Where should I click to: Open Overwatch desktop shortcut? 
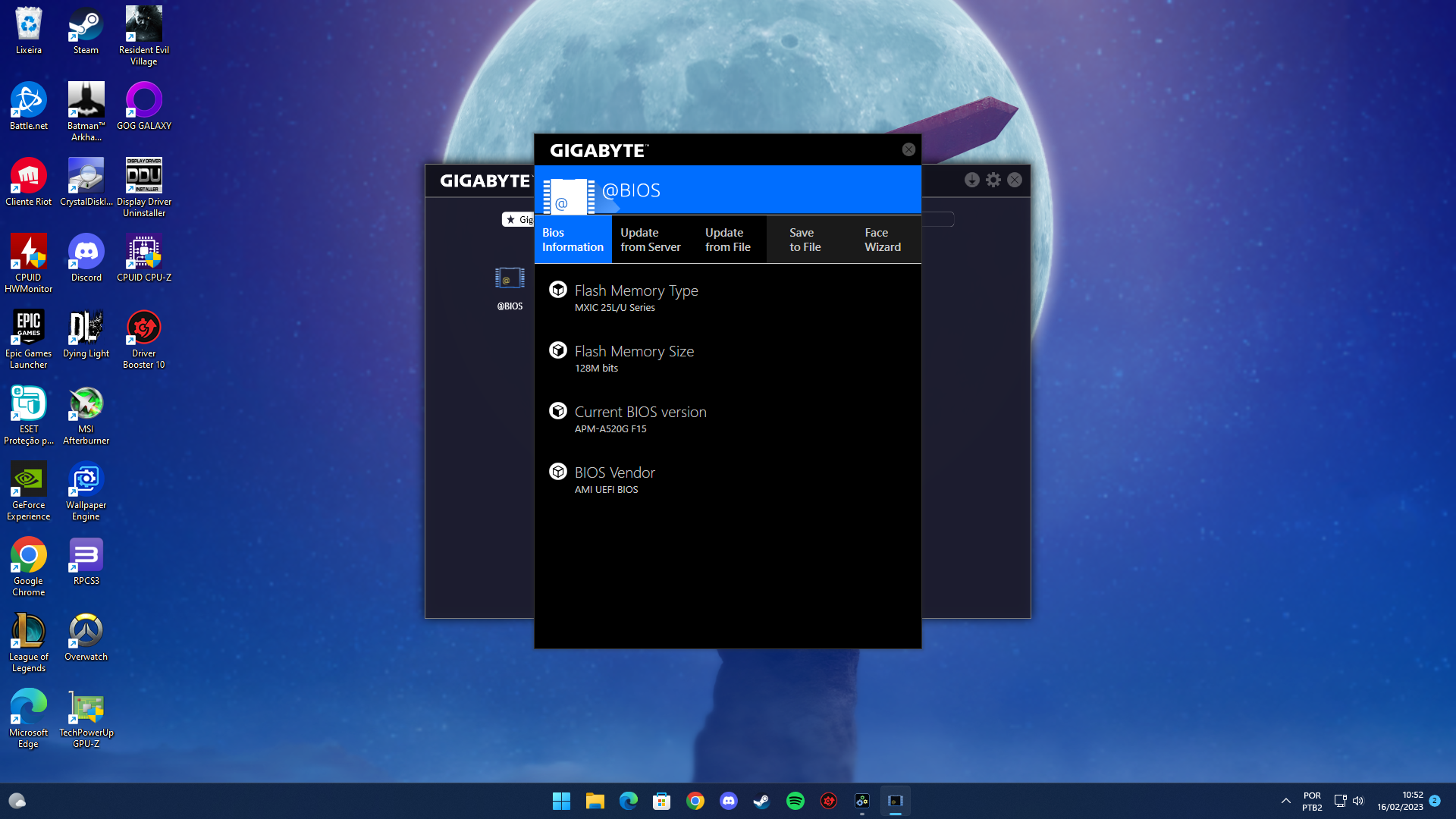point(86,637)
